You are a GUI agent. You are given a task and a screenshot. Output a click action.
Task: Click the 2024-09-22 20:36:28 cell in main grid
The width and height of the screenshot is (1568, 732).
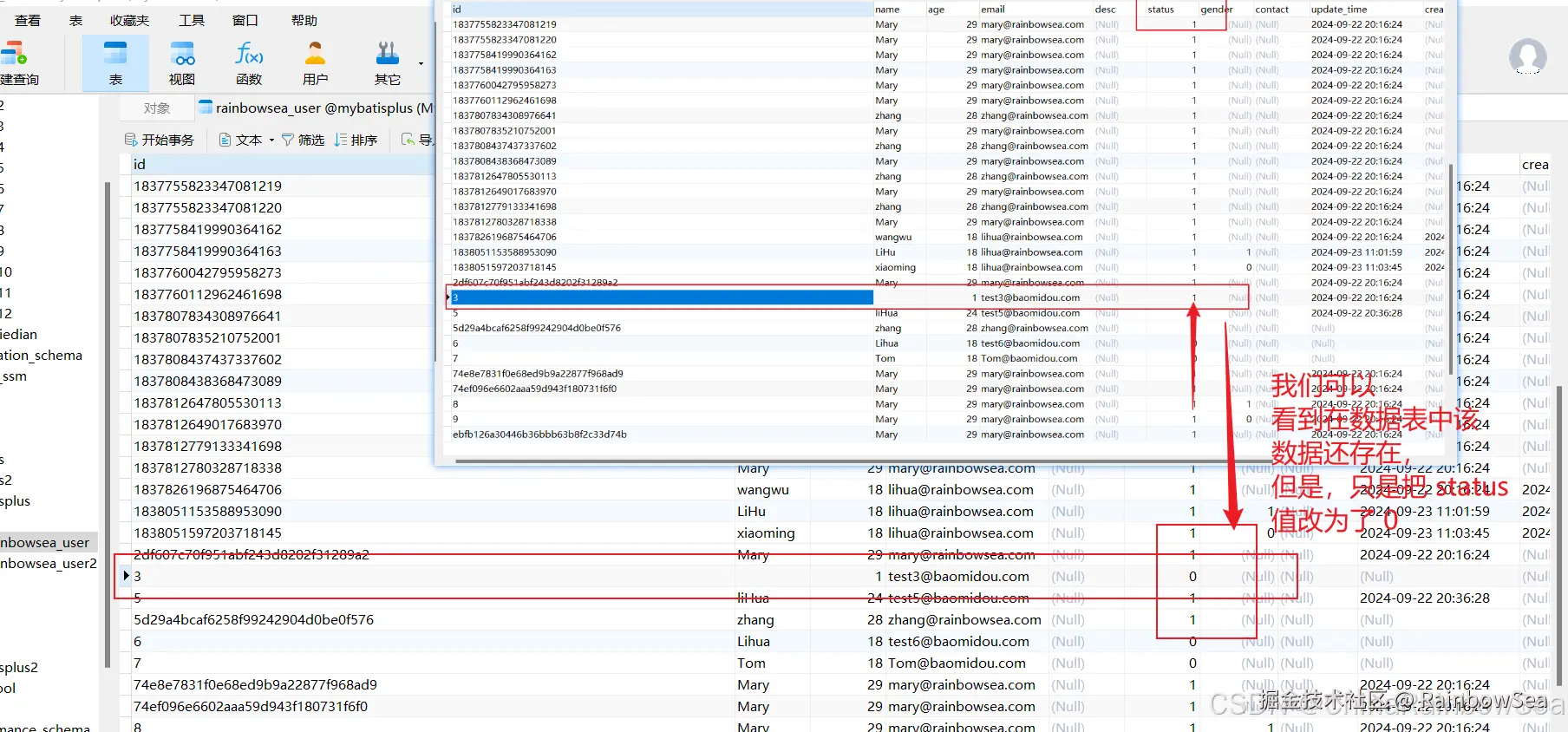(x=1424, y=598)
